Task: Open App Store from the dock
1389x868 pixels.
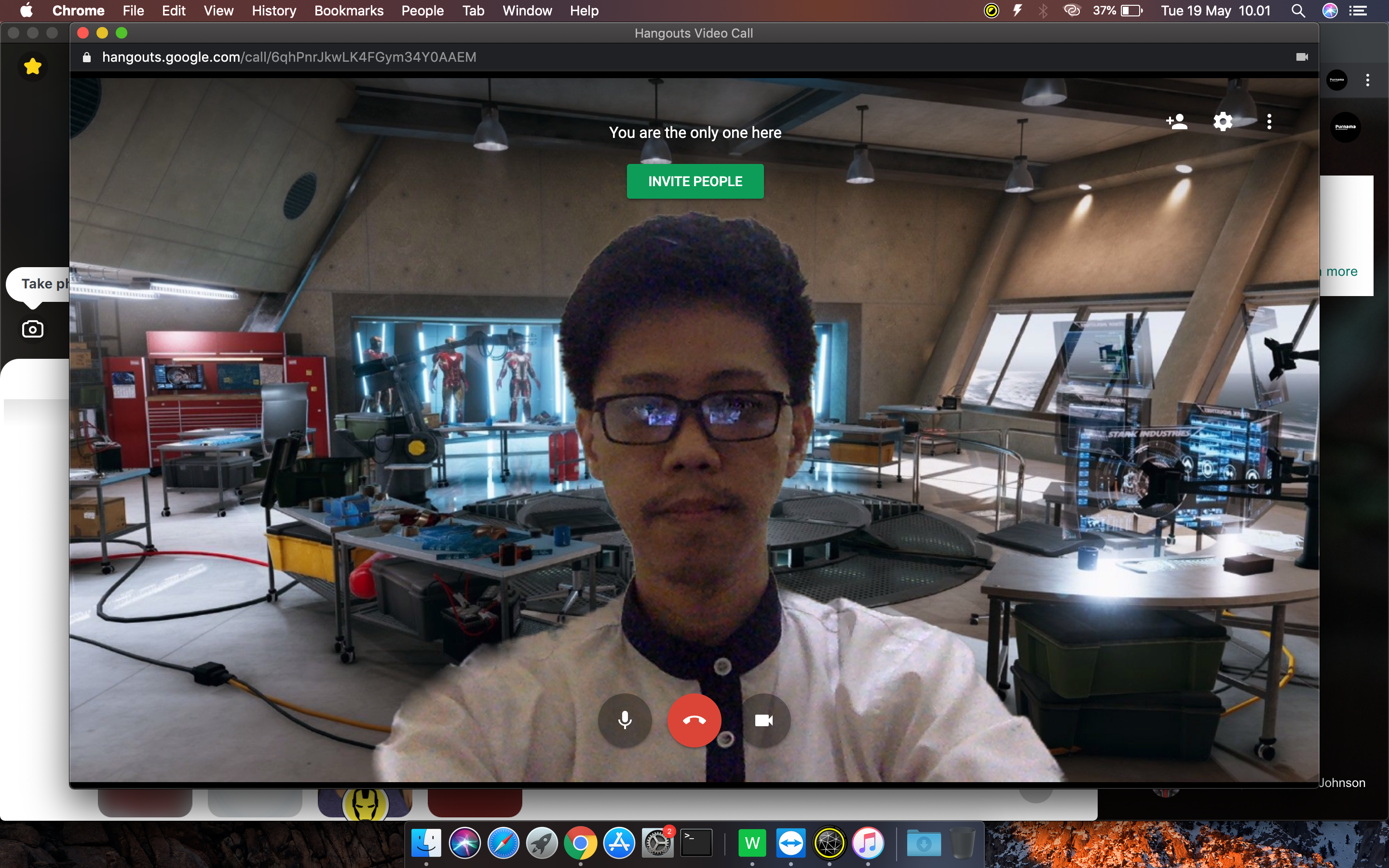Action: (x=619, y=843)
